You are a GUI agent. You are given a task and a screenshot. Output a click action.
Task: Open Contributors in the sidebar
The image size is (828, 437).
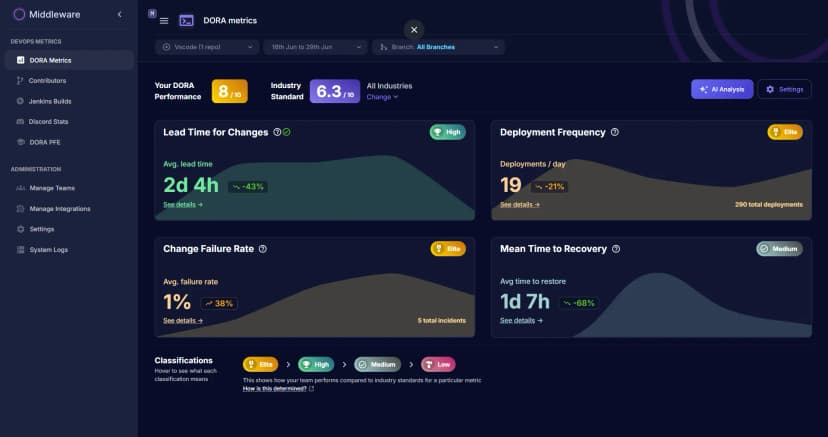(x=47, y=80)
